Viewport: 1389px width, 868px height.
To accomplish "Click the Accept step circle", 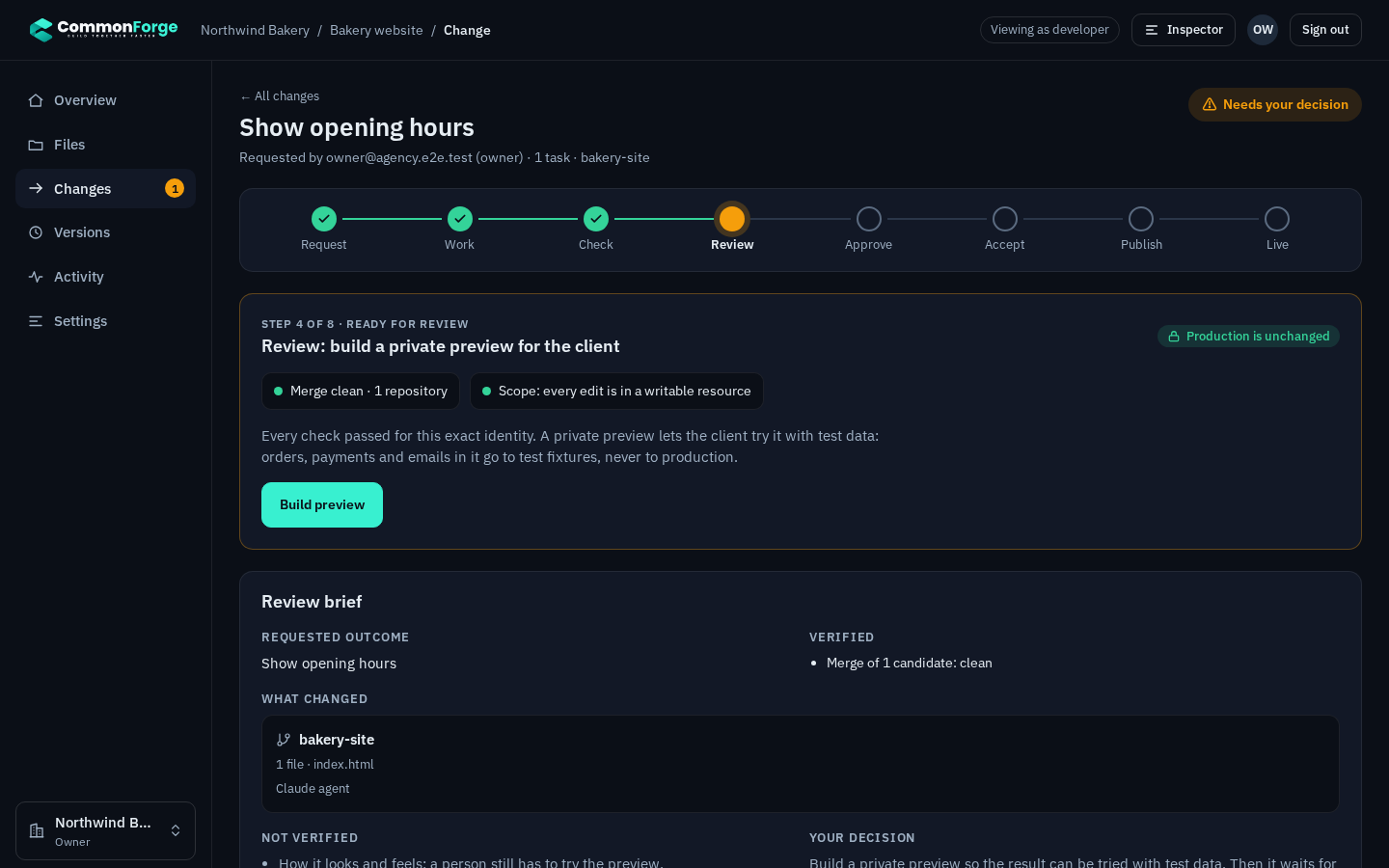I will click(x=1005, y=219).
